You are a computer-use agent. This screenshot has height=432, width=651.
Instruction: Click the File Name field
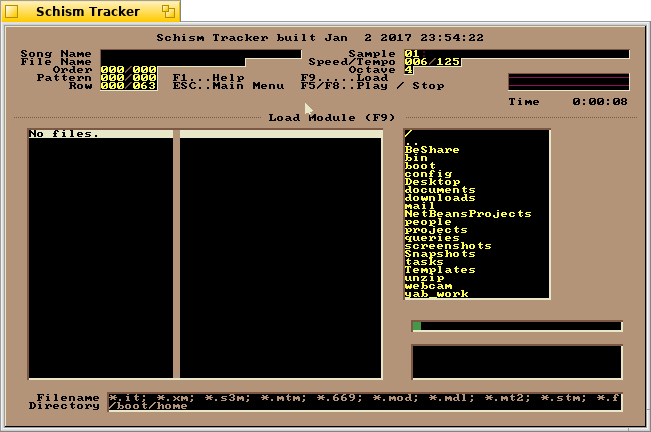[173, 62]
